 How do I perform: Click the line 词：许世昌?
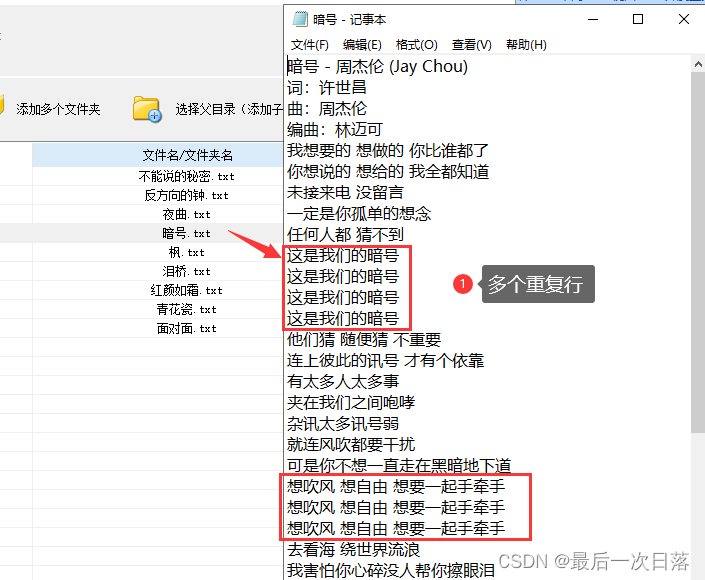(x=327, y=88)
